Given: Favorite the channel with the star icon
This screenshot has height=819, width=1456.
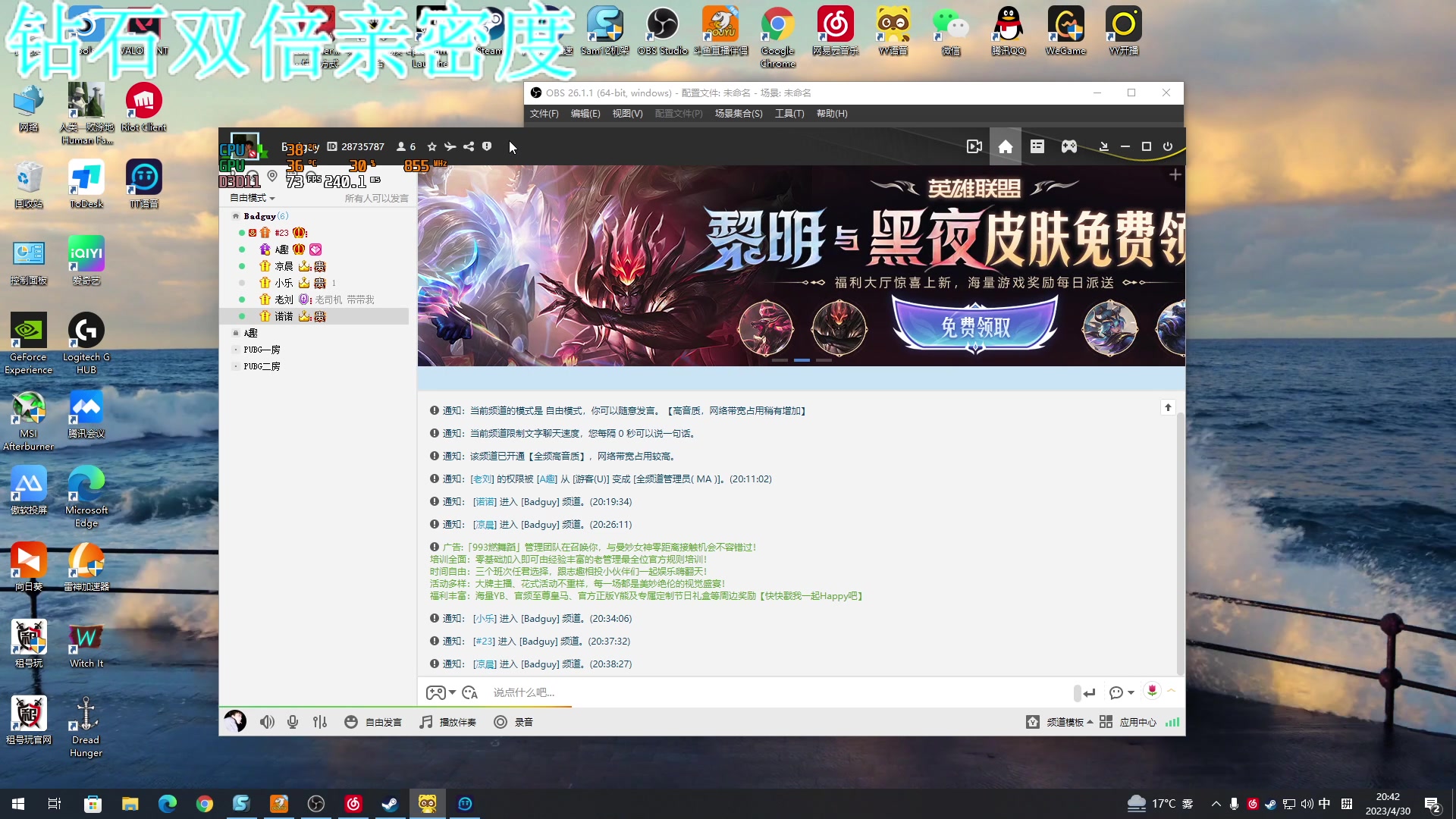Looking at the screenshot, I should tap(432, 146).
